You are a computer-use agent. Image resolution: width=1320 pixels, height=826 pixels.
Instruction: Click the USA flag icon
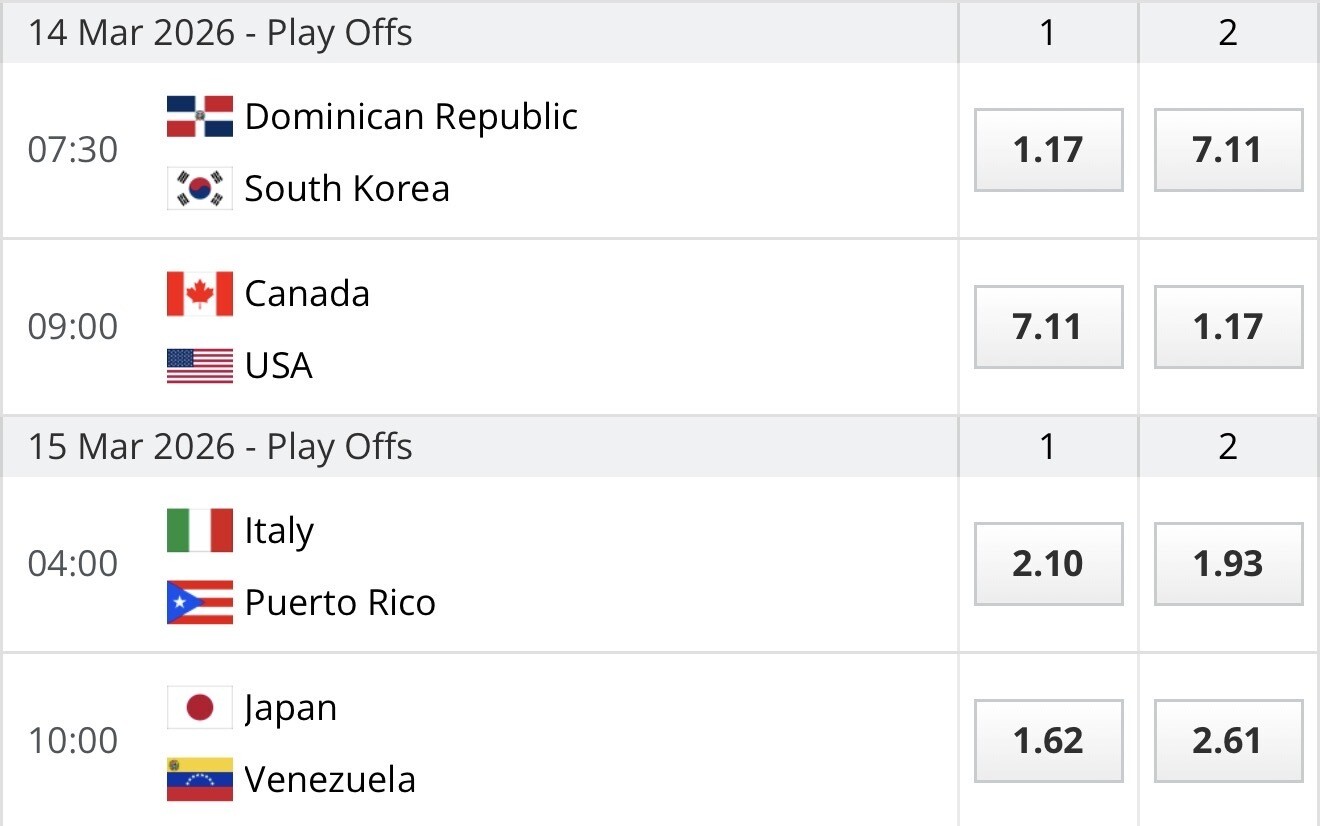[200, 366]
